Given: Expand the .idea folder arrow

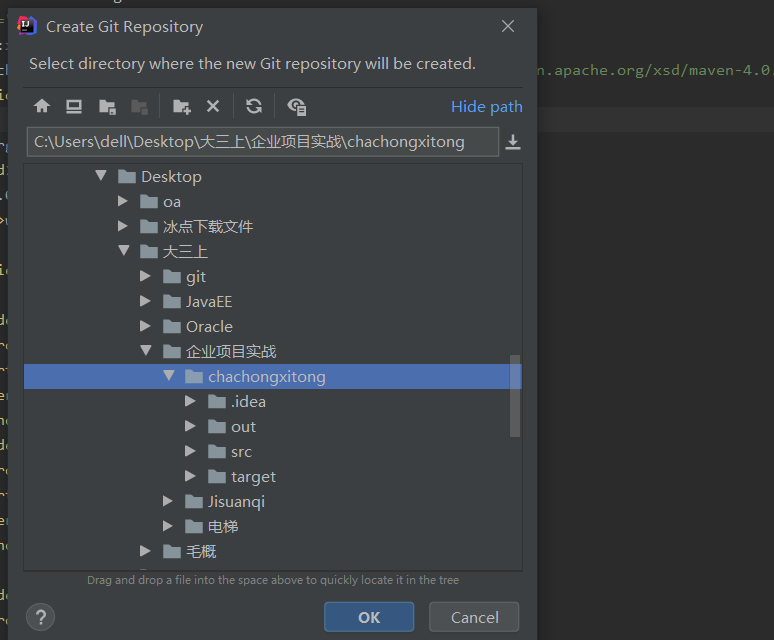Looking at the screenshot, I should coord(190,401).
